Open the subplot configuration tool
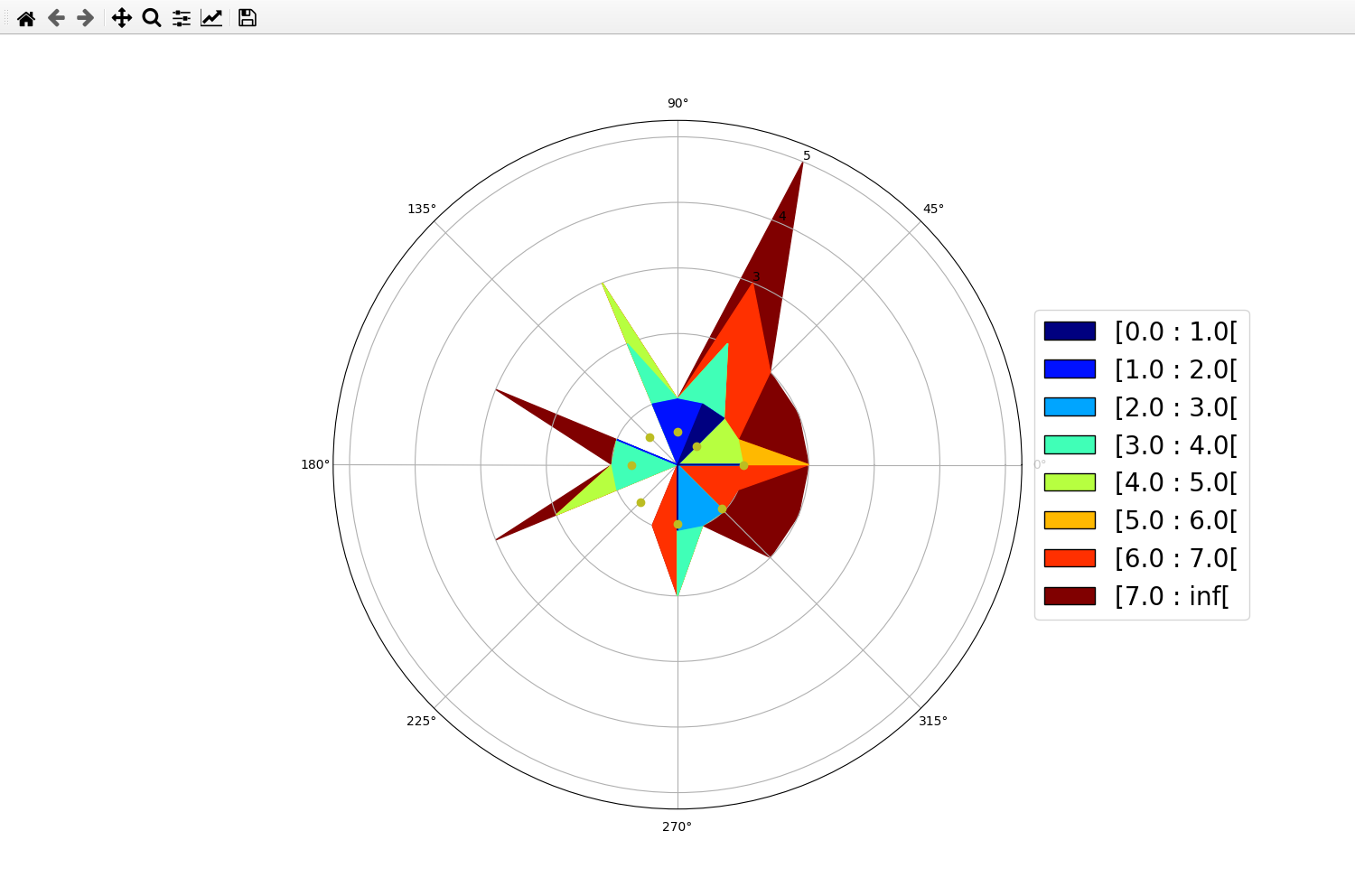 pos(181,18)
